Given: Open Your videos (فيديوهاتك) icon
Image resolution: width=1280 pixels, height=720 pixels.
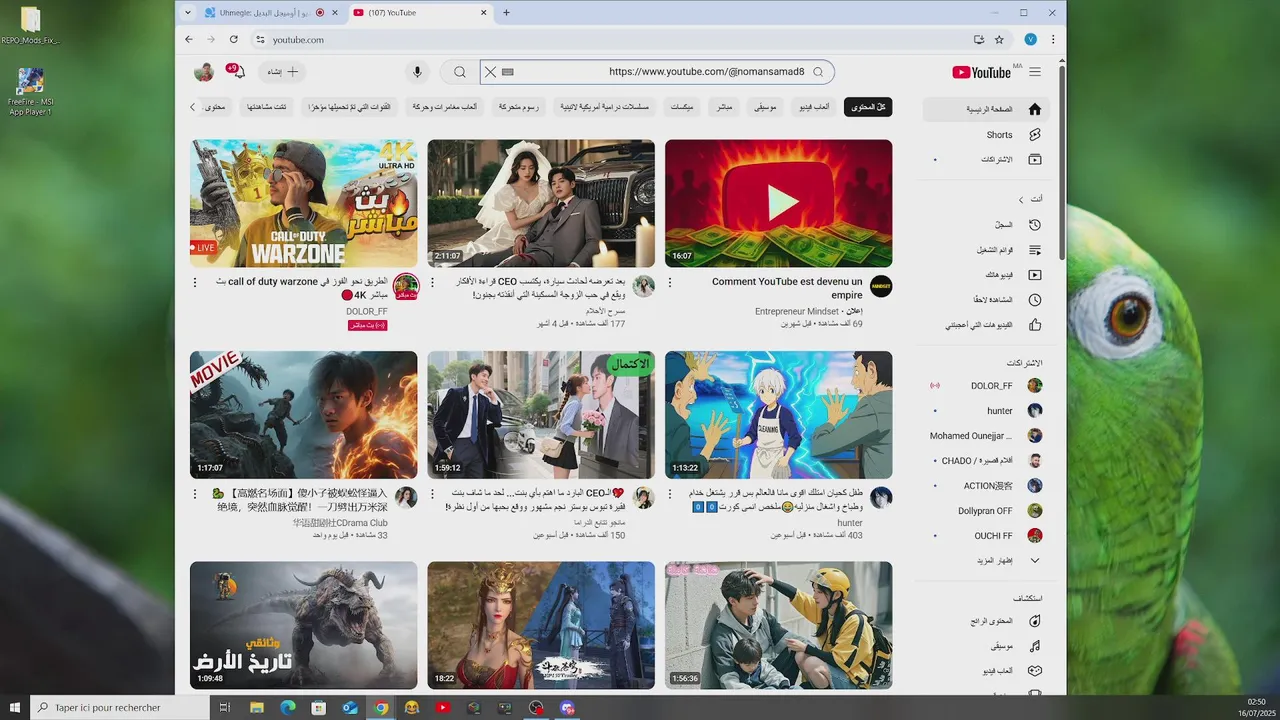Looking at the screenshot, I should 1035,275.
